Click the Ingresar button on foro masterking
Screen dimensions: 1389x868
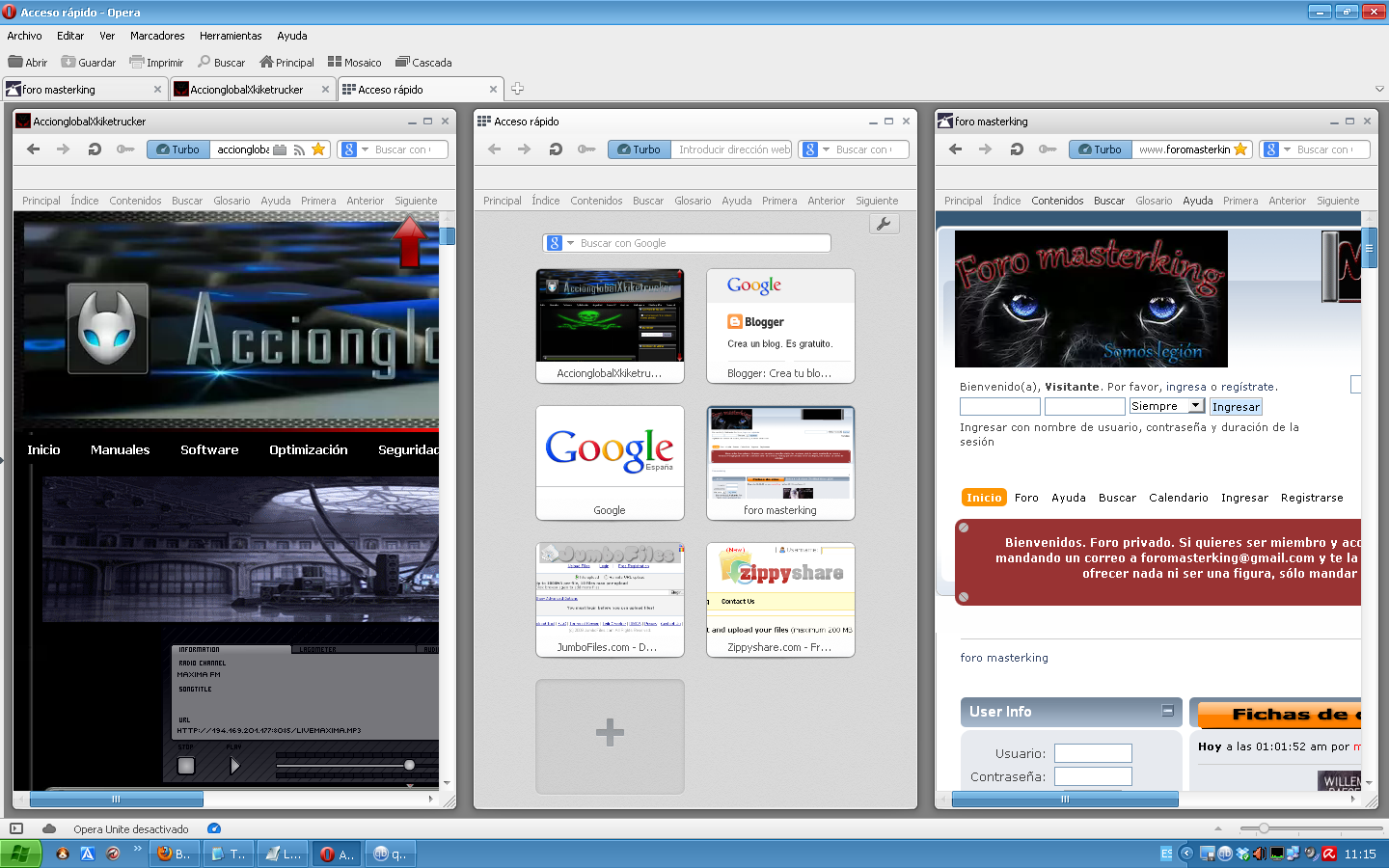pyautogui.click(x=1236, y=406)
